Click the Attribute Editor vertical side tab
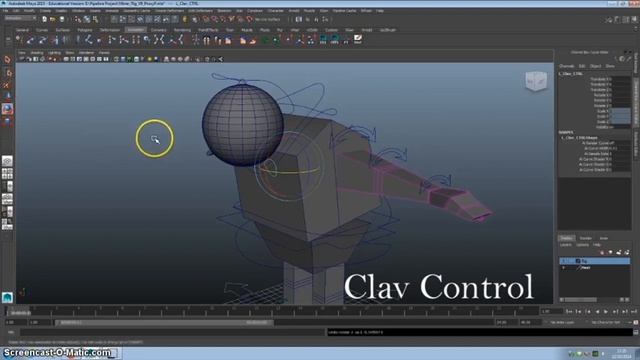Image resolution: width=640 pixels, height=360 pixels. click(636, 144)
